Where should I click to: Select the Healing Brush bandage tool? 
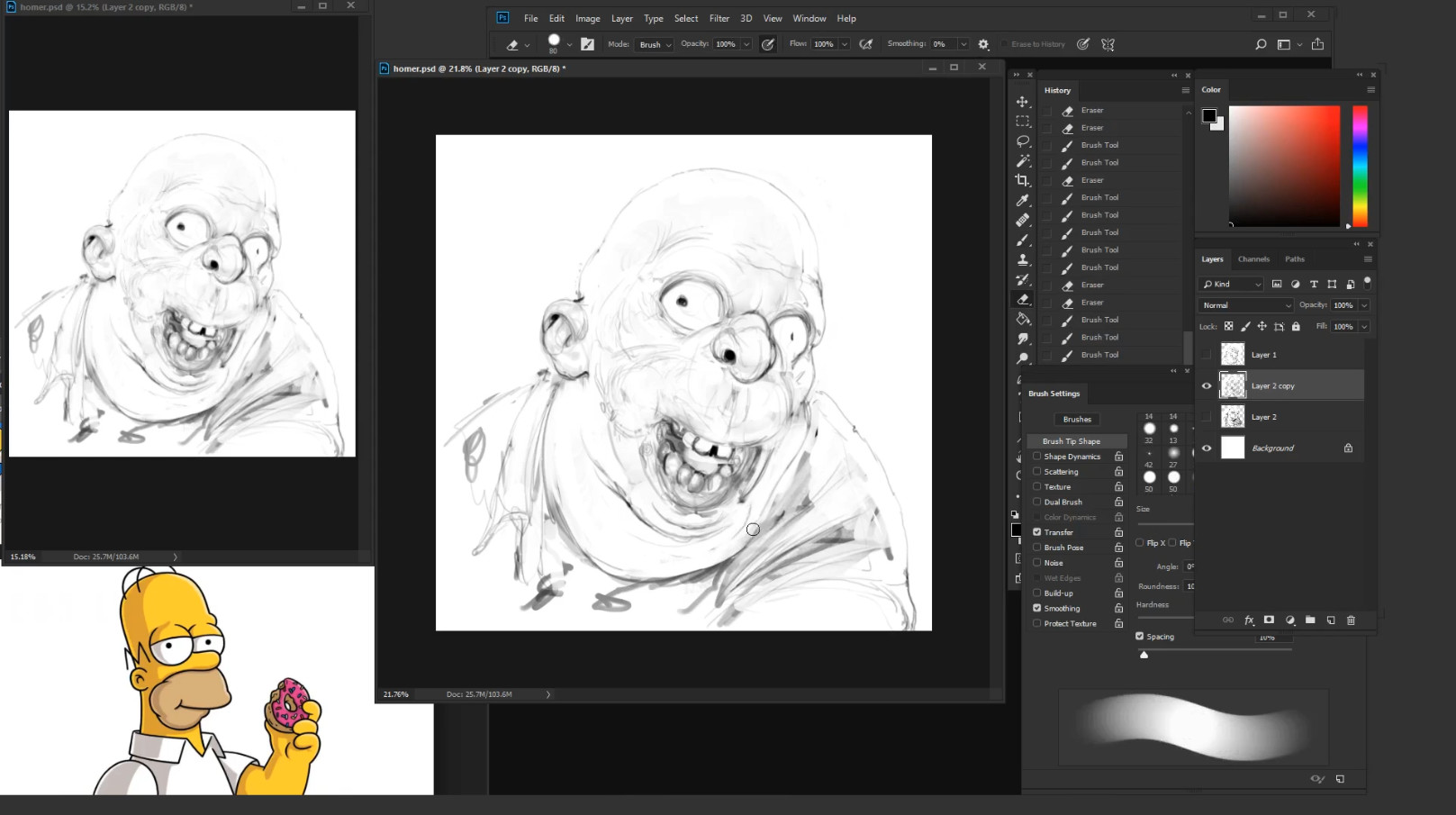click(x=1022, y=221)
